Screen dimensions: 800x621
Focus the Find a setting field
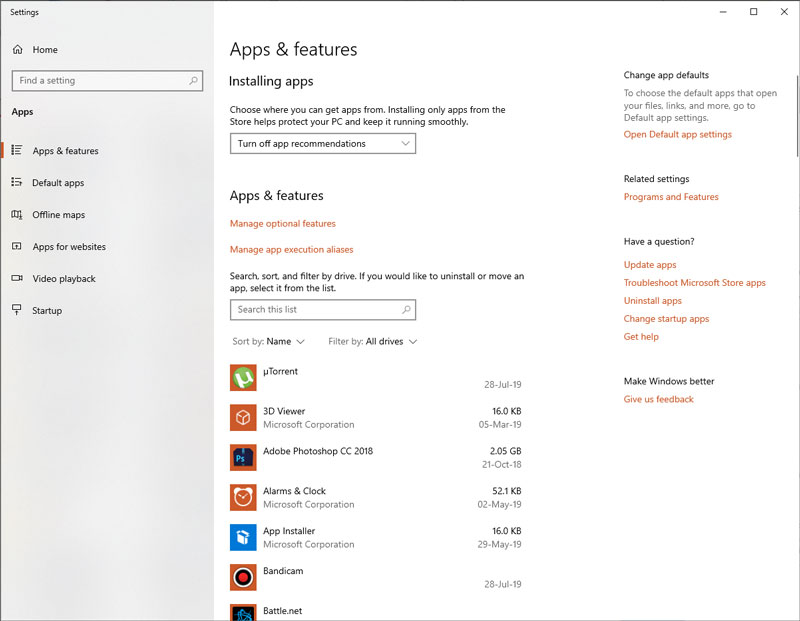[x=107, y=81]
